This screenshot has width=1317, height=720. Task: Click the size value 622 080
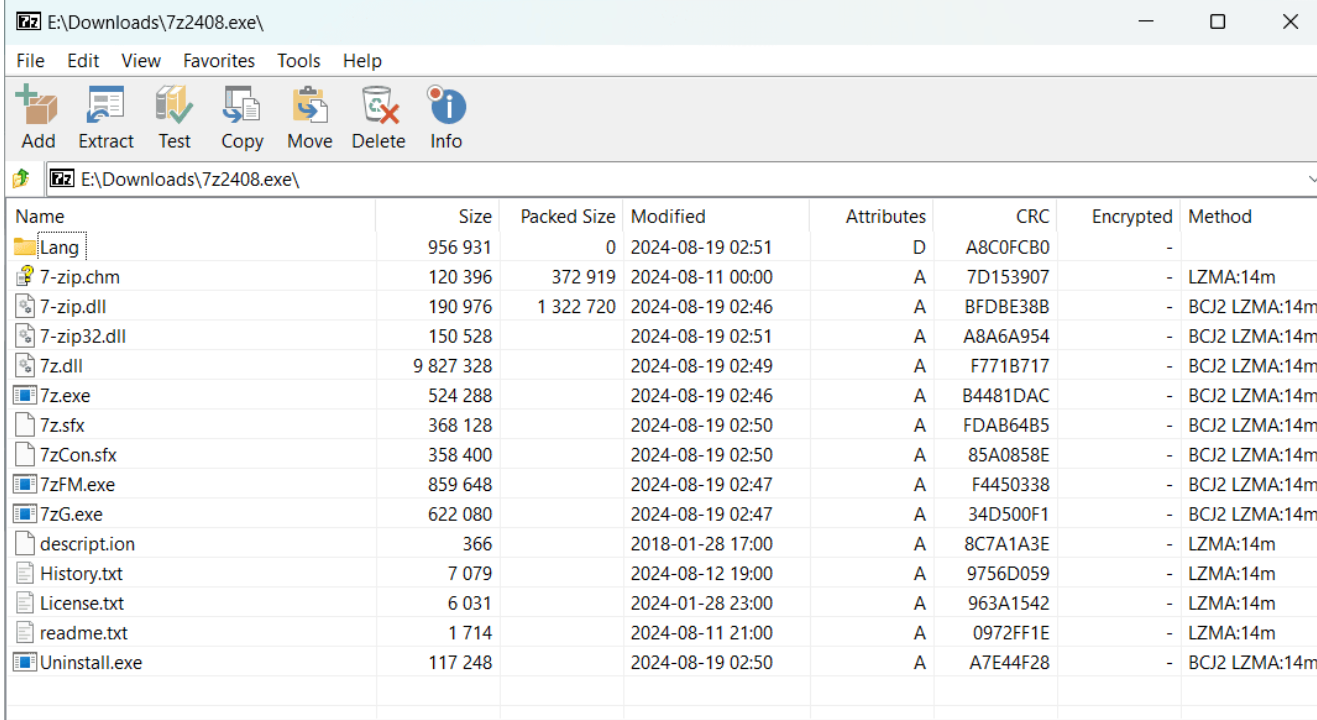pos(460,514)
